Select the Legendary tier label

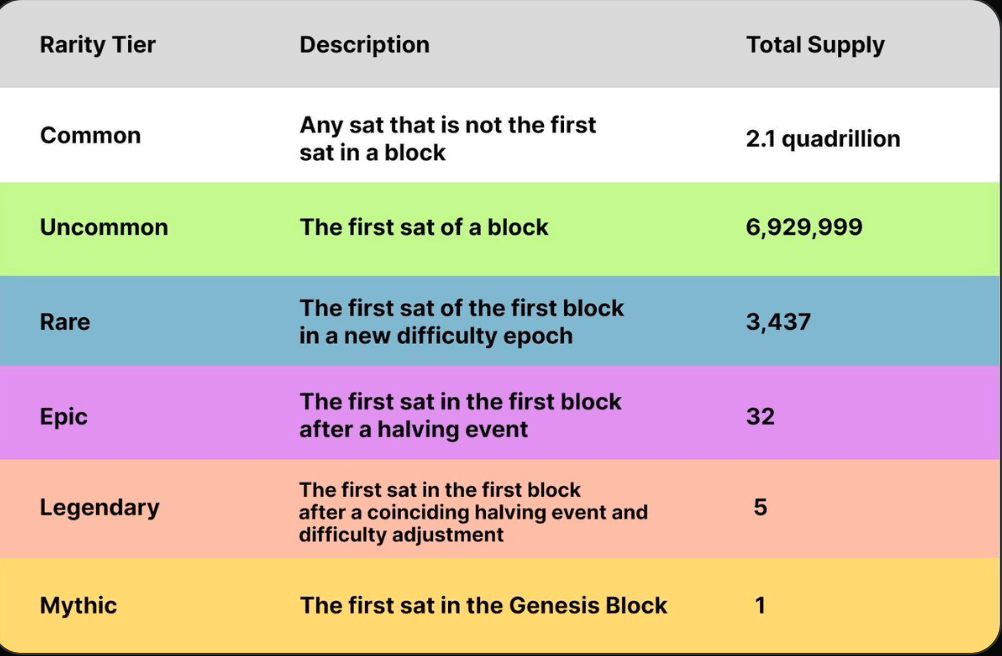coord(99,507)
